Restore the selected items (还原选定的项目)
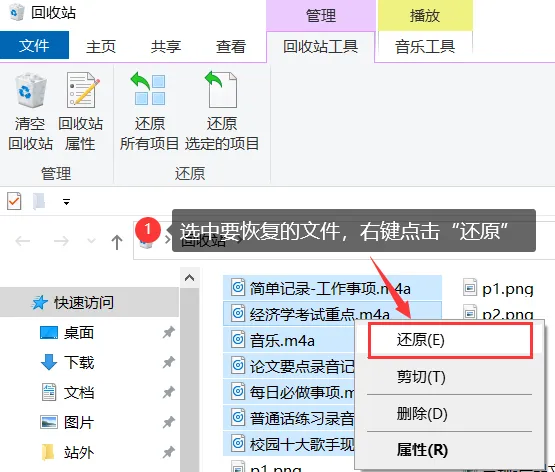This screenshot has width=555, height=472. click(222, 111)
